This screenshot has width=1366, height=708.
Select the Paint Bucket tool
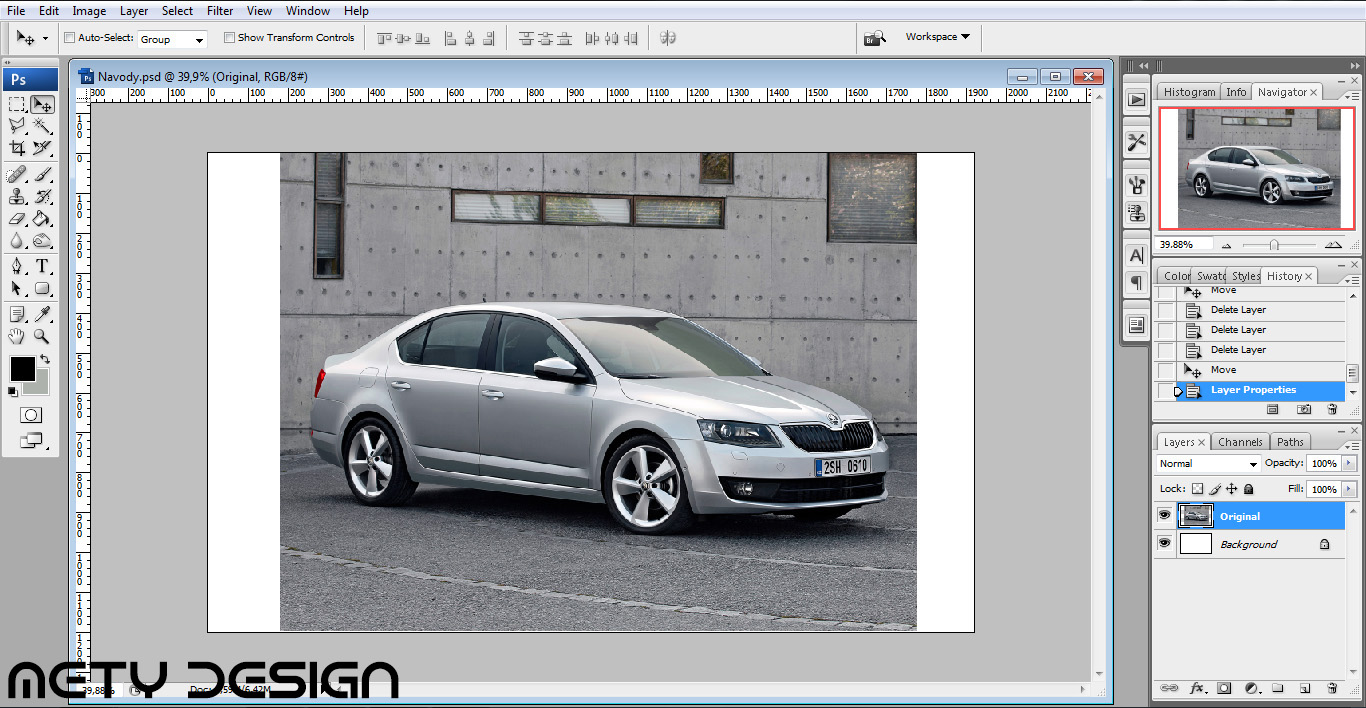[42, 219]
